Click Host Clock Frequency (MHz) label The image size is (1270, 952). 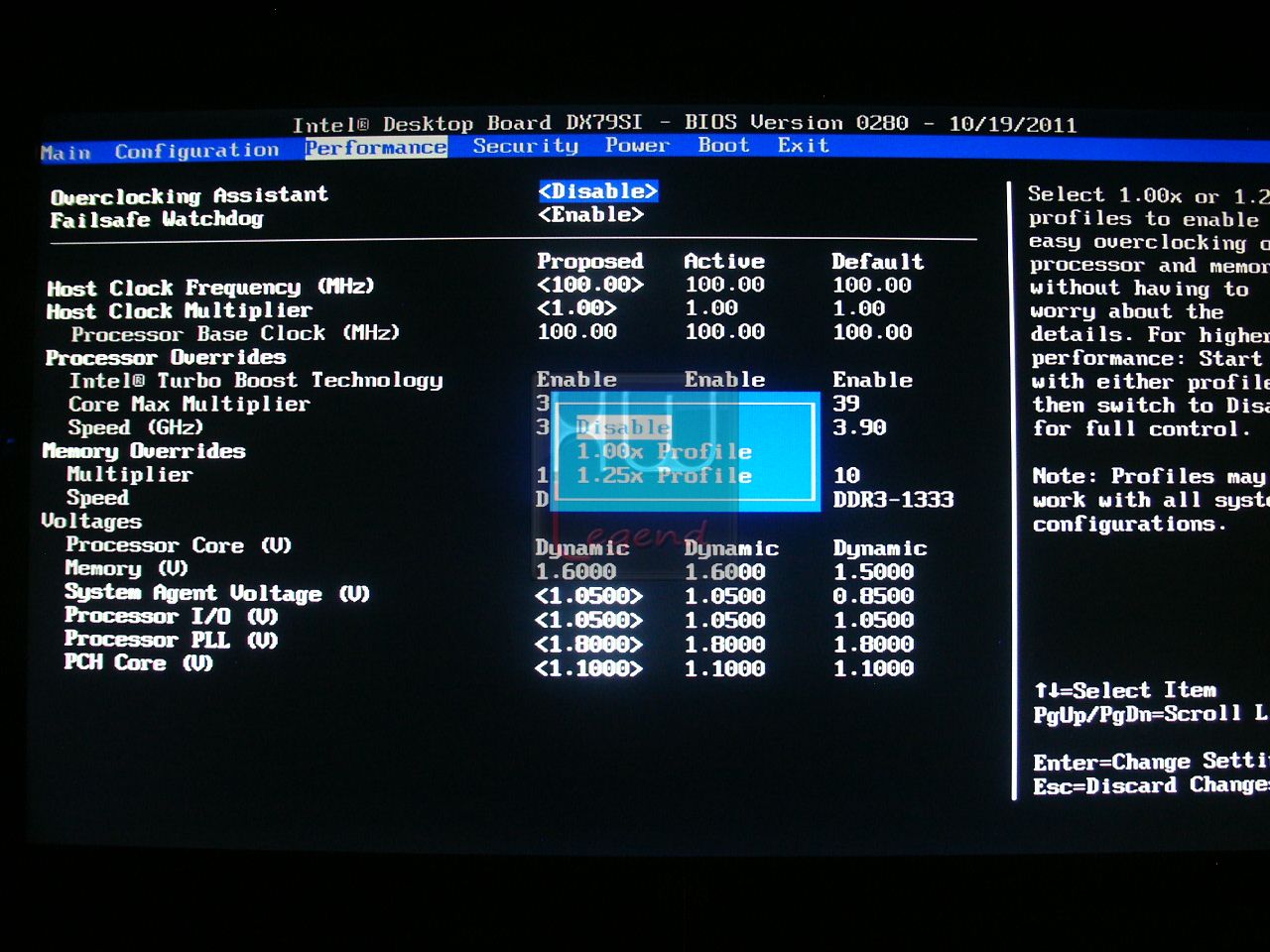point(210,288)
